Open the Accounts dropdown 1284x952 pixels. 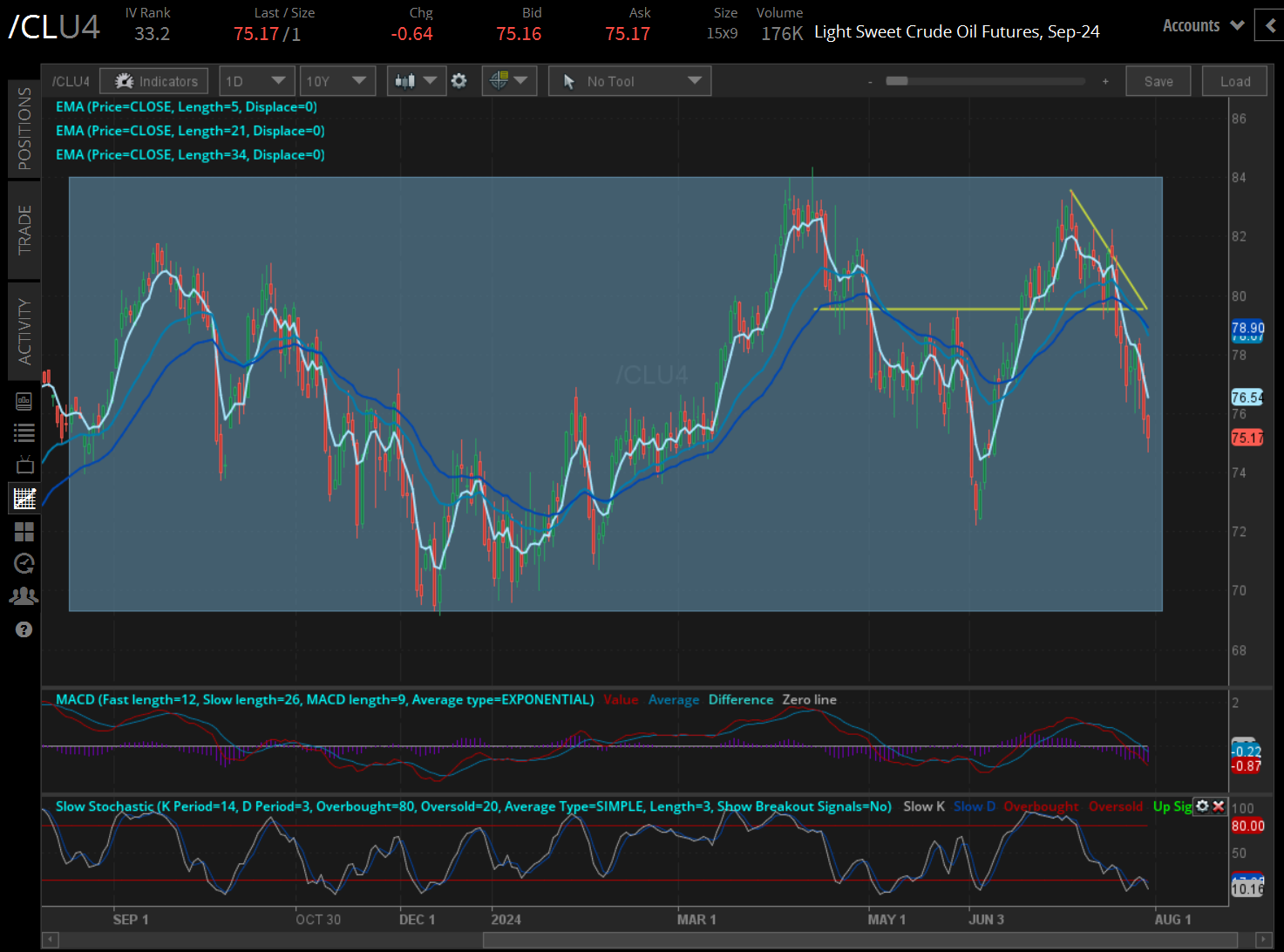coord(1202,25)
